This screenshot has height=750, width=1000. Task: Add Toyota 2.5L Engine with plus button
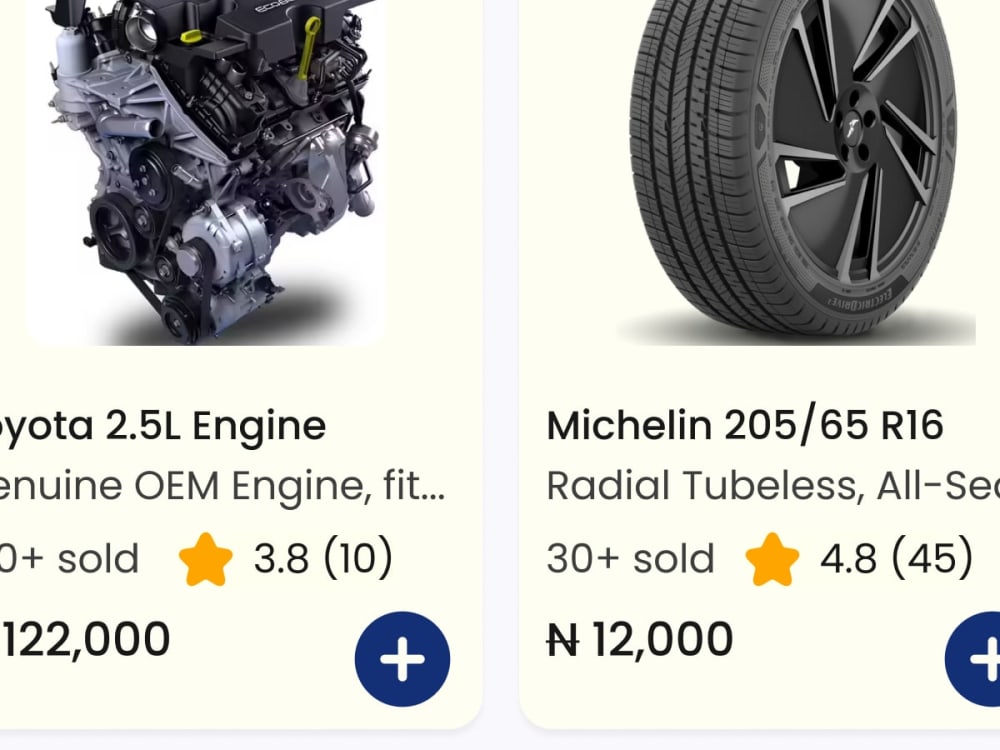pyautogui.click(x=402, y=659)
